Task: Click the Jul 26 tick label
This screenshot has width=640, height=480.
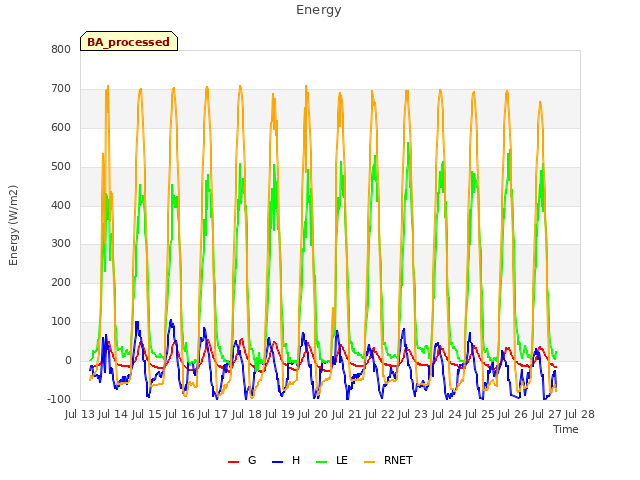Action: pyautogui.click(x=513, y=414)
